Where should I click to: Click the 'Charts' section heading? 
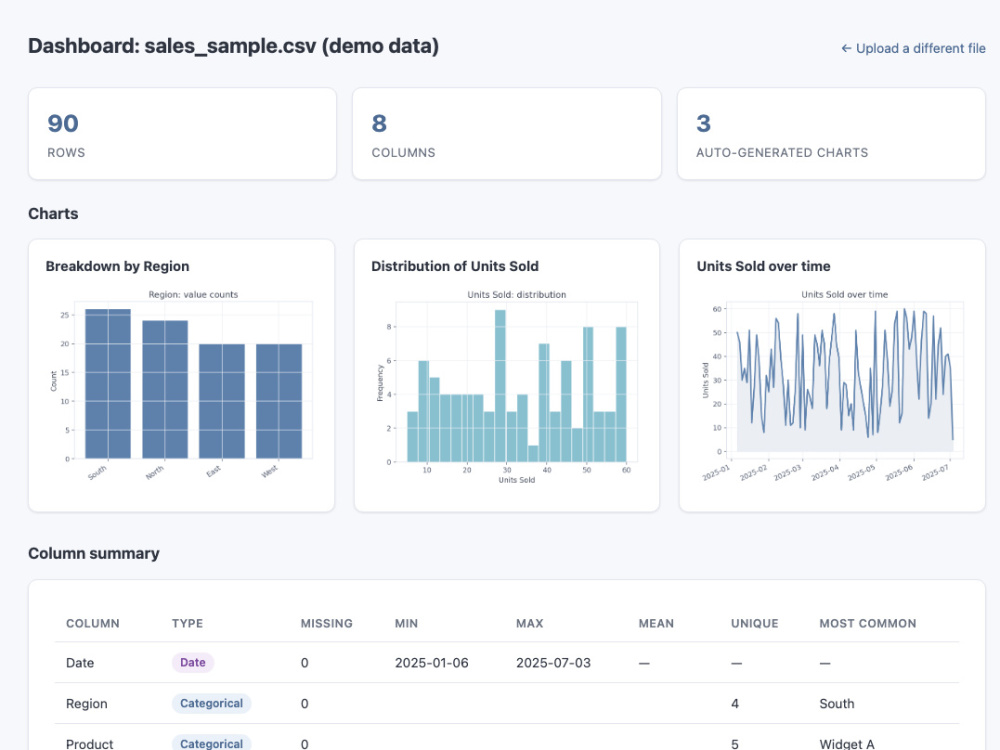click(x=53, y=214)
